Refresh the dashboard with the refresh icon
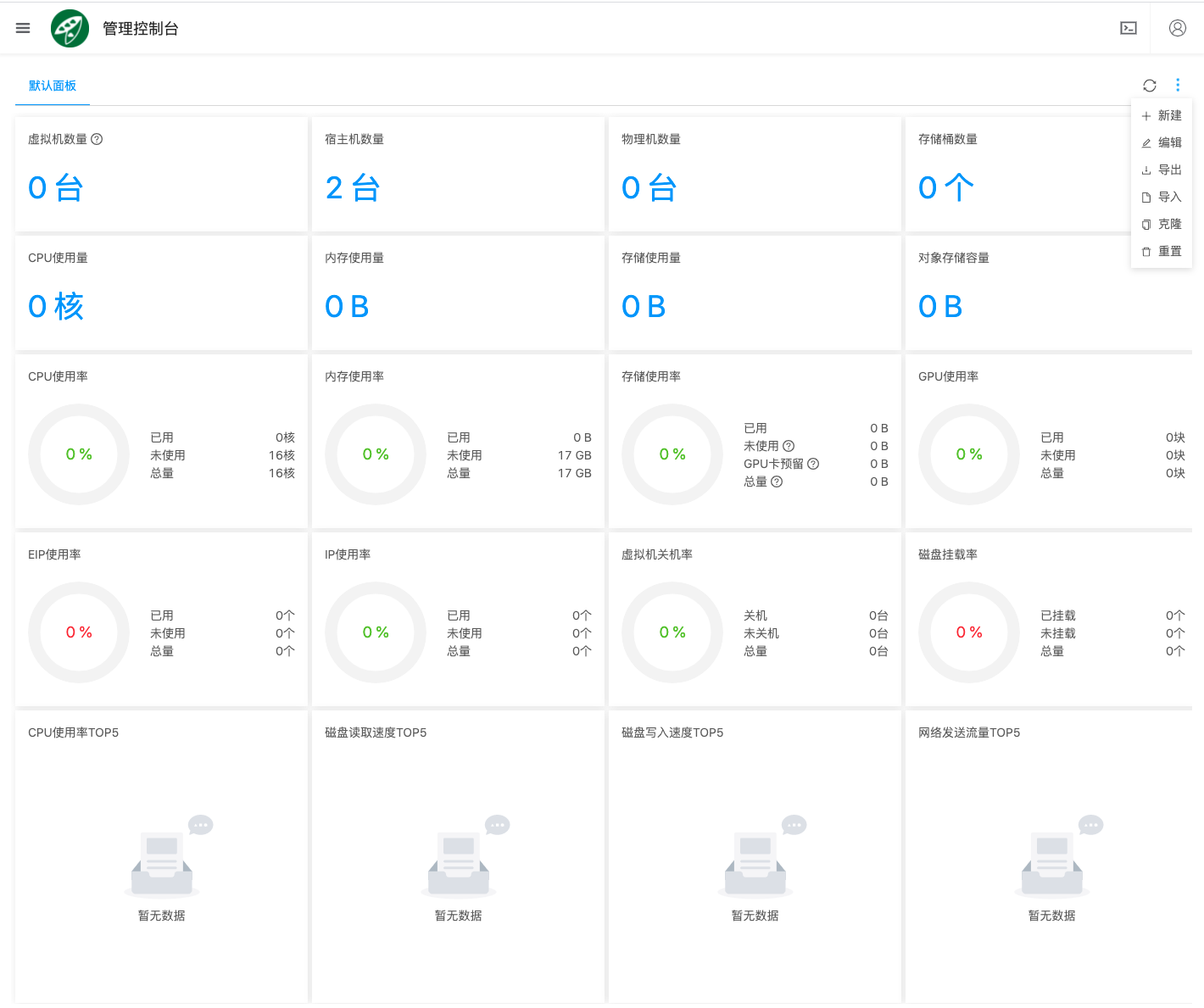Image resolution: width=1204 pixels, height=1008 pixels. click(1149, 86)
